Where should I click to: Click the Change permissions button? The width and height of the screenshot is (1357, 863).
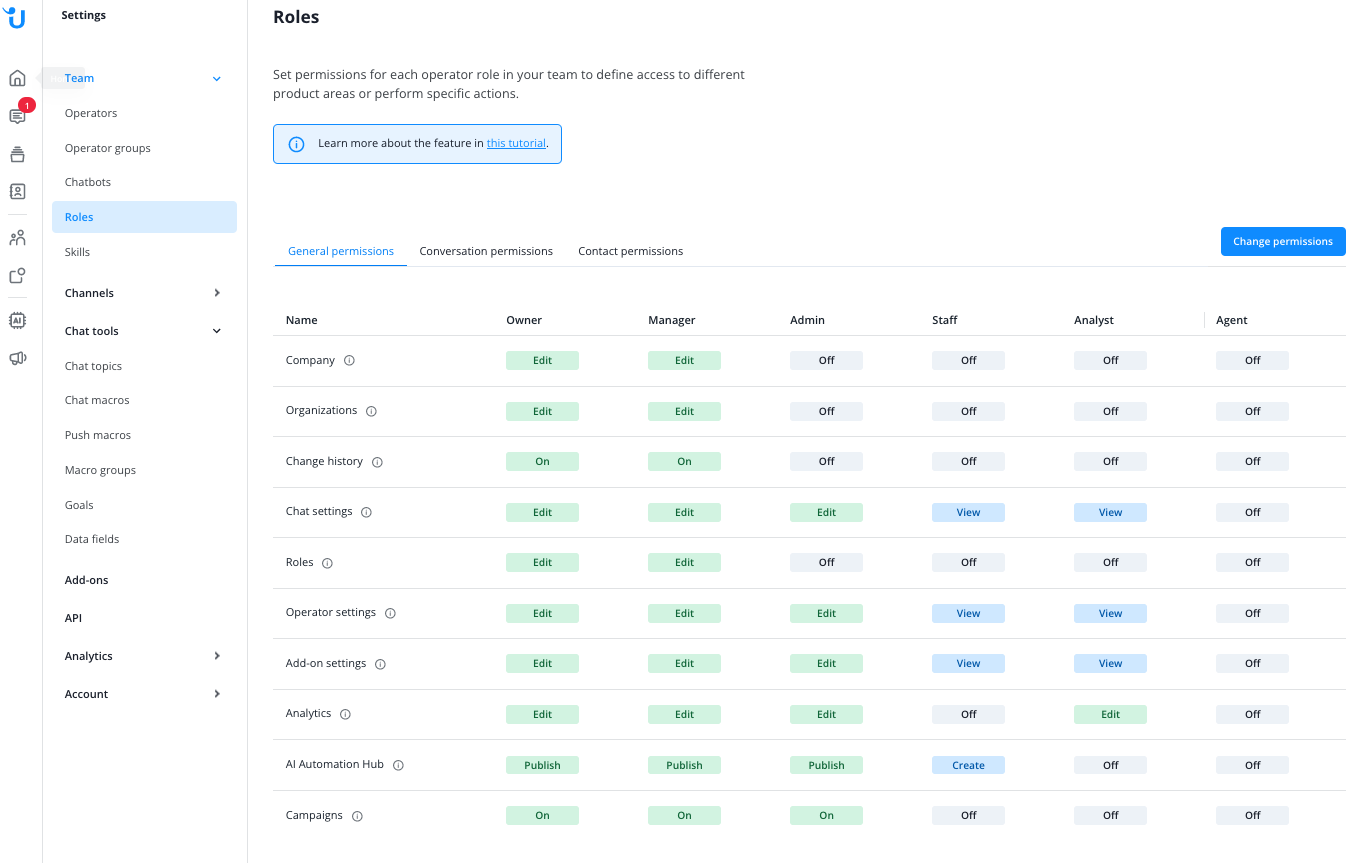(1282, 241)
